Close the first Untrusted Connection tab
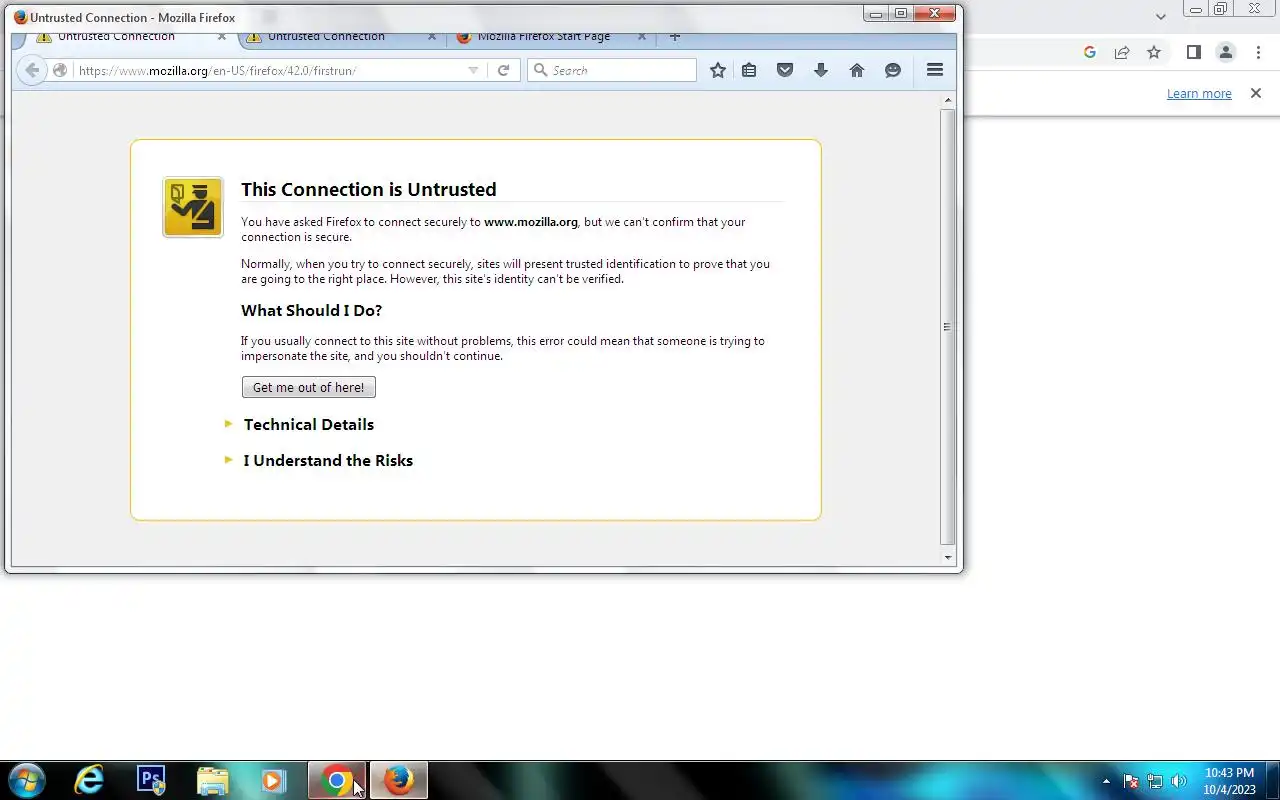This screenshot has height=800, width=1280. tap(222, 37)
